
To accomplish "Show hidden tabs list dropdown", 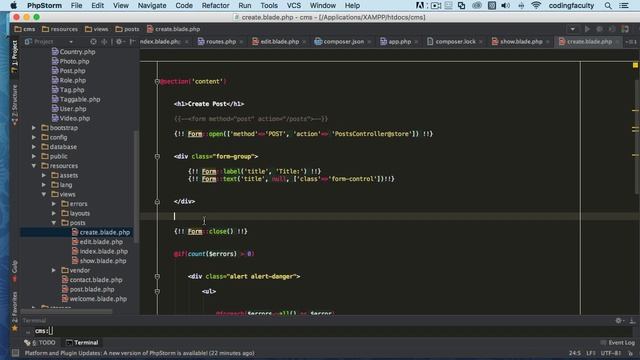I will pos(631,42).
